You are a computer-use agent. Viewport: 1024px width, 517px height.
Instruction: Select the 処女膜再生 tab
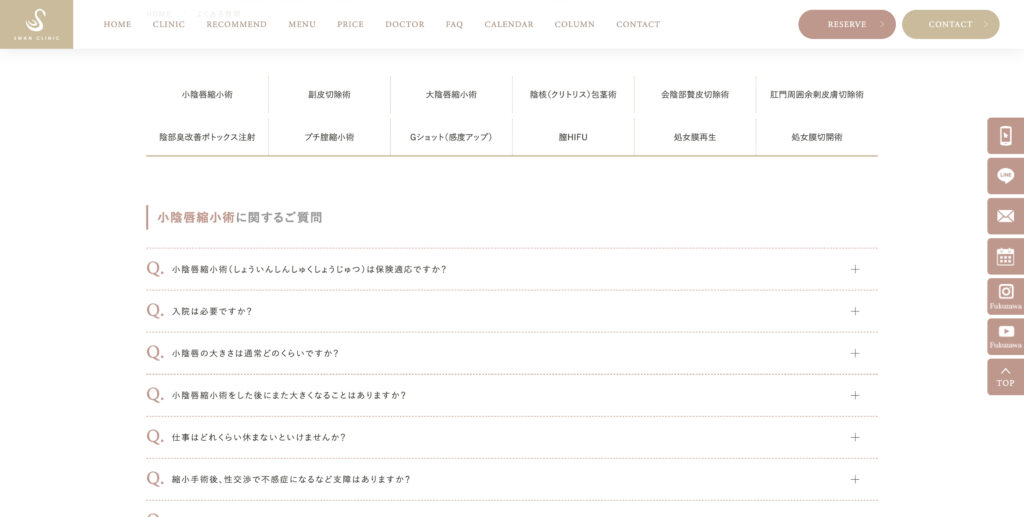click(695, 137)
